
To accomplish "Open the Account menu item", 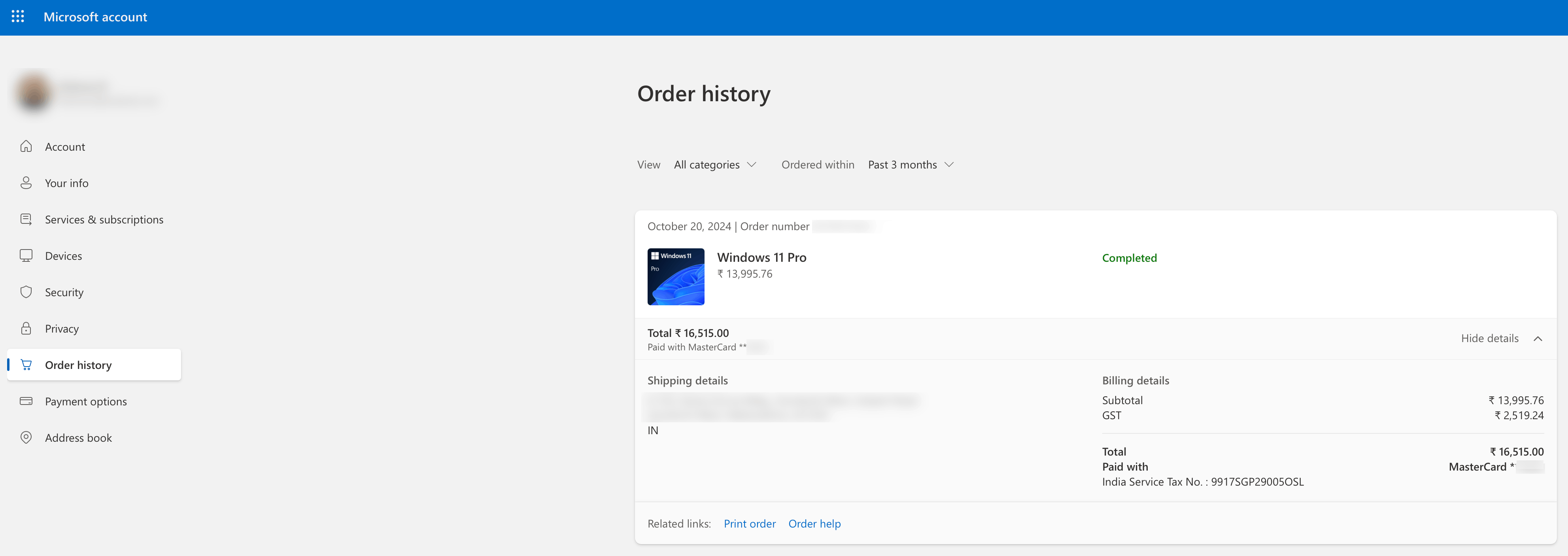I will (x=65, y=147).
